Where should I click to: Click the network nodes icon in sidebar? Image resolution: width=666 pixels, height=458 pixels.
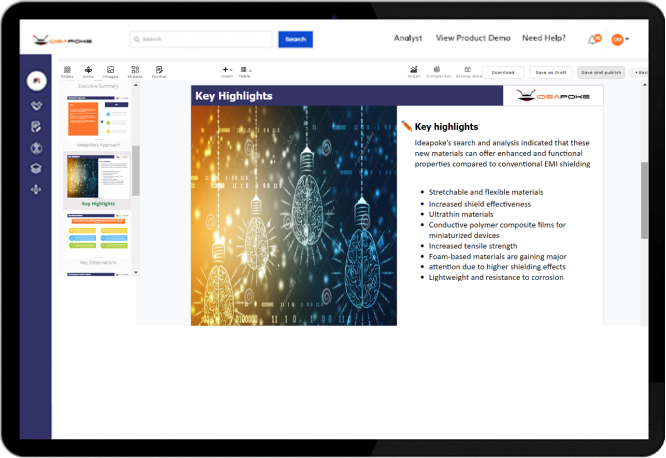(36, 189)
